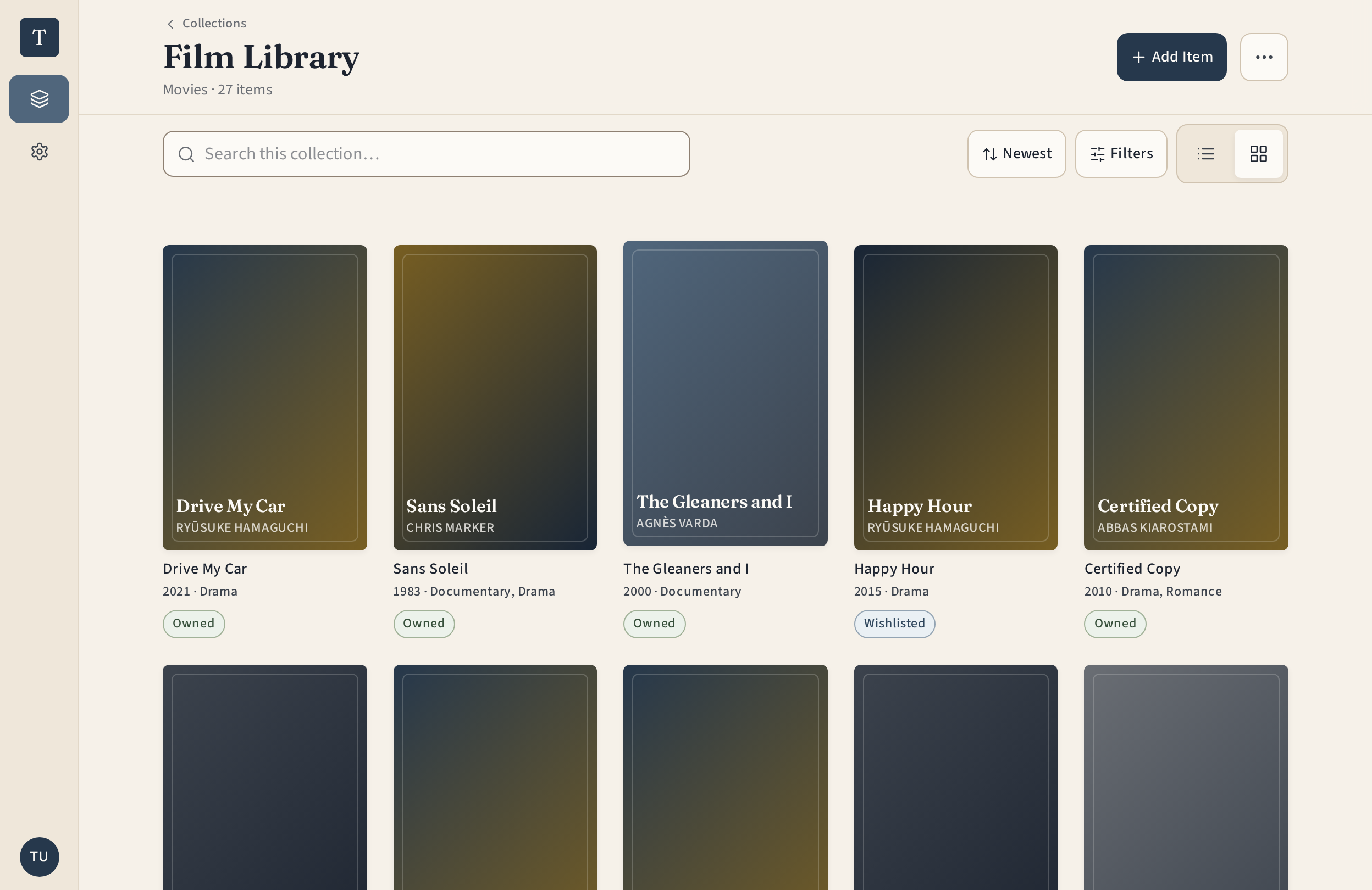
Task: Open the Collections layers icon in sidebar
Action: [39, 98]
